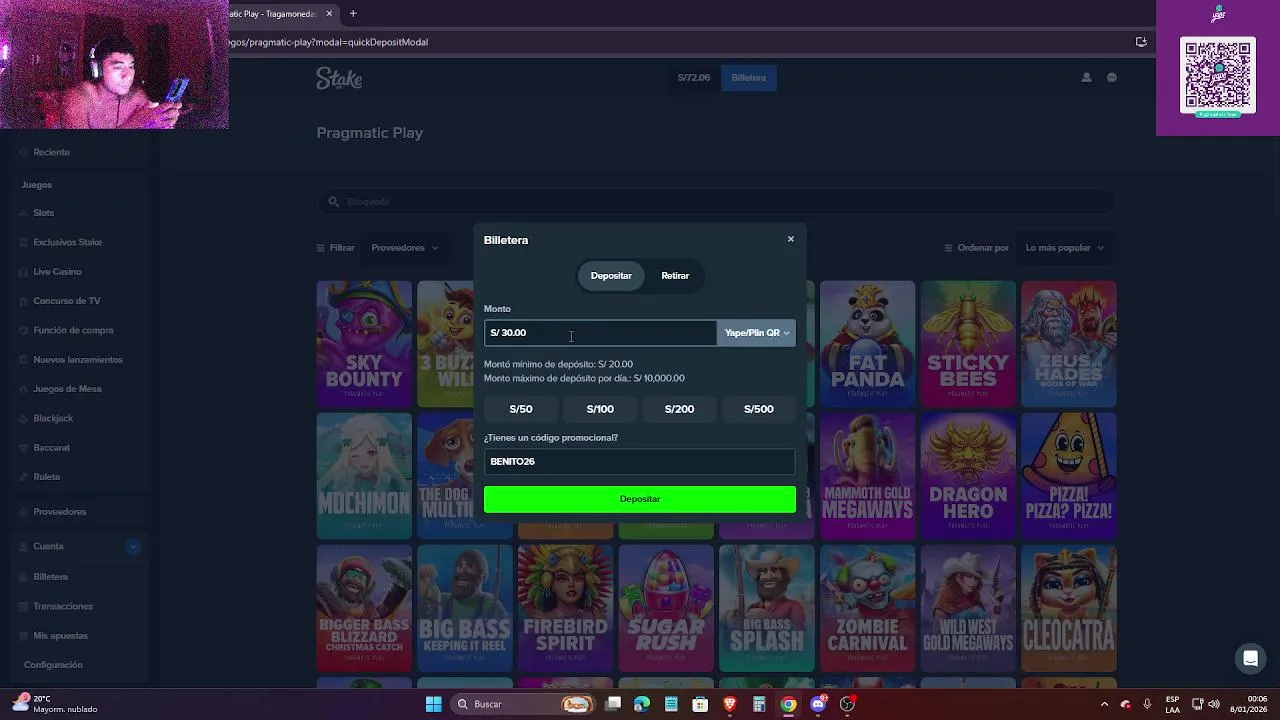This screenshot has width=1280, height=720.
Task: Open the Bigger Bass Blizzard thumbnail
Action: tap(364, 608)
